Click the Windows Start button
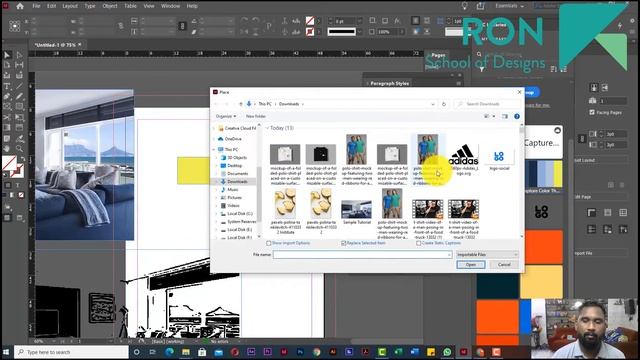640x360 pixels. coord(6,352)
